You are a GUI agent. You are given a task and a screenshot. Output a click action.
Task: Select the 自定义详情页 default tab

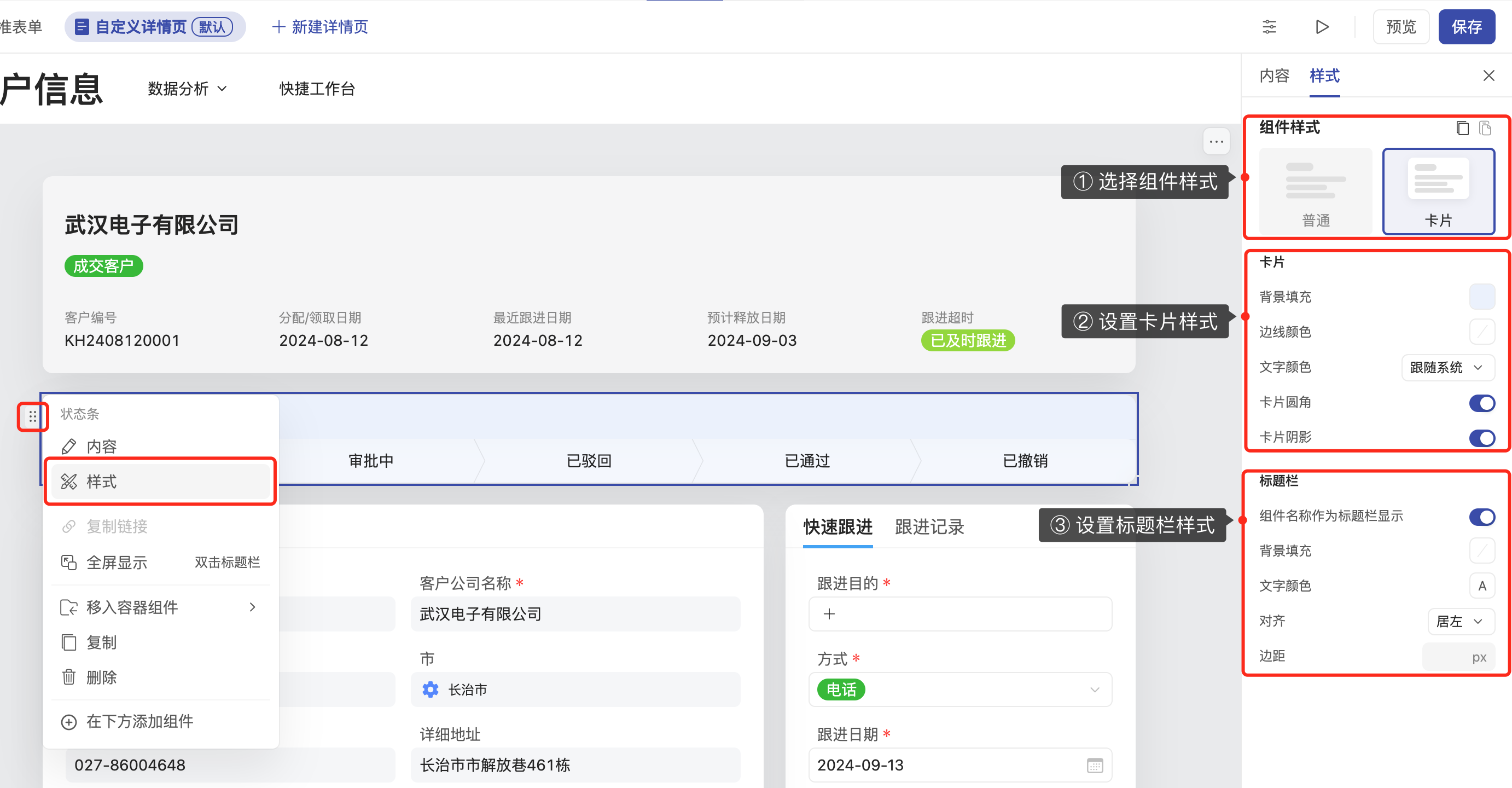tap(155, 27)
